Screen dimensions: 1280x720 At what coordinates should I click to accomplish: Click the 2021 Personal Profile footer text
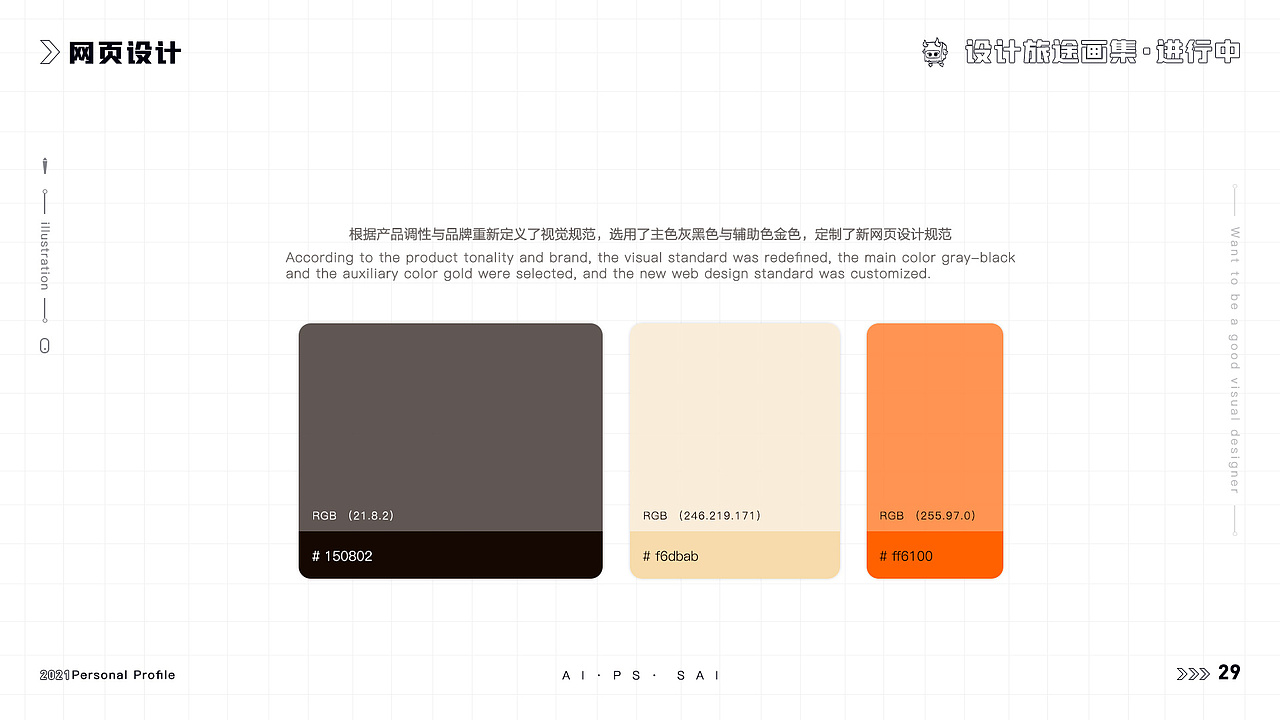click(x=108, y=675)
